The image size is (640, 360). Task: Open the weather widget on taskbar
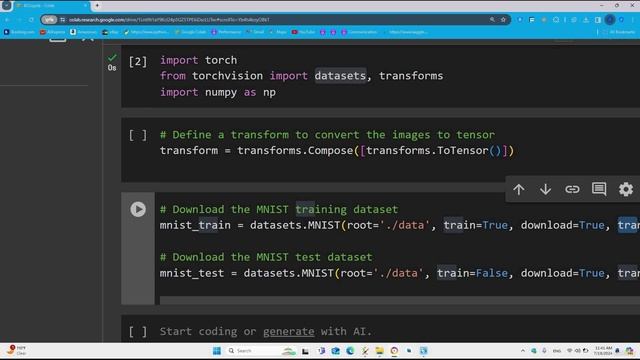click(16, 350)
